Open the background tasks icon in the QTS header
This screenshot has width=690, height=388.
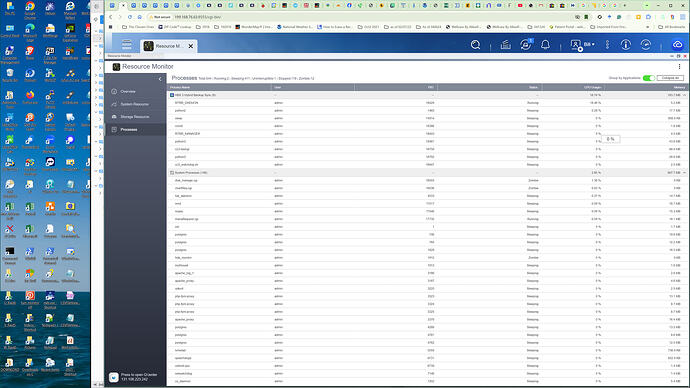(506, 45)
